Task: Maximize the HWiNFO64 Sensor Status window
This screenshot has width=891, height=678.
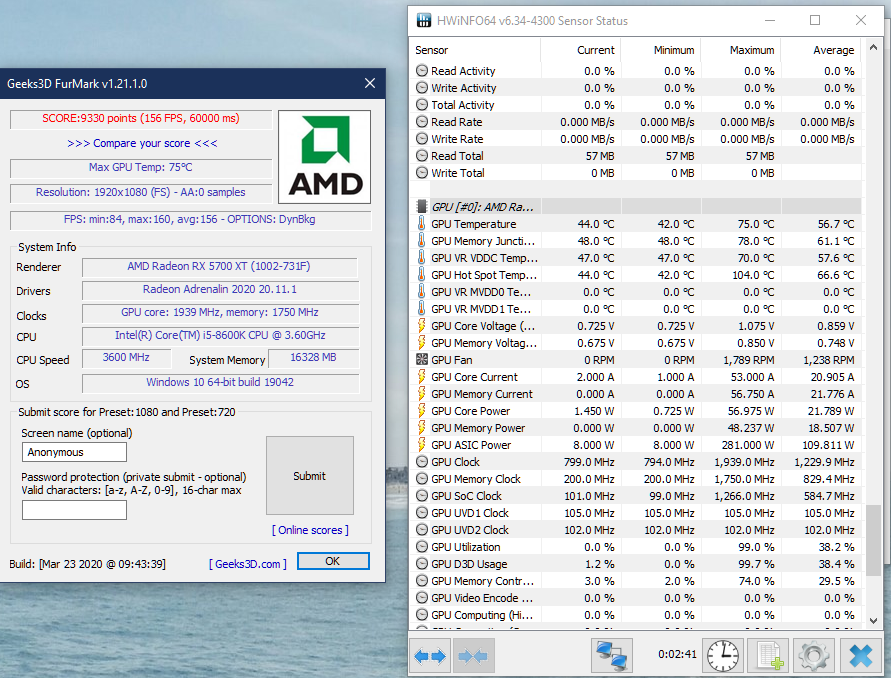Action: coord(814,20)
